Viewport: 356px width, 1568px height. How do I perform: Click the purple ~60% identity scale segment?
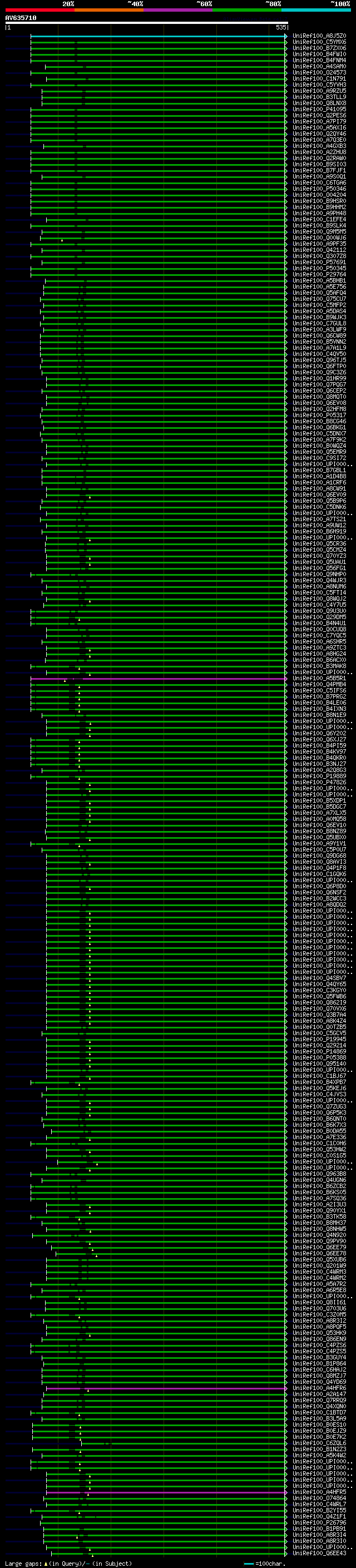click(x=179, y=10)
